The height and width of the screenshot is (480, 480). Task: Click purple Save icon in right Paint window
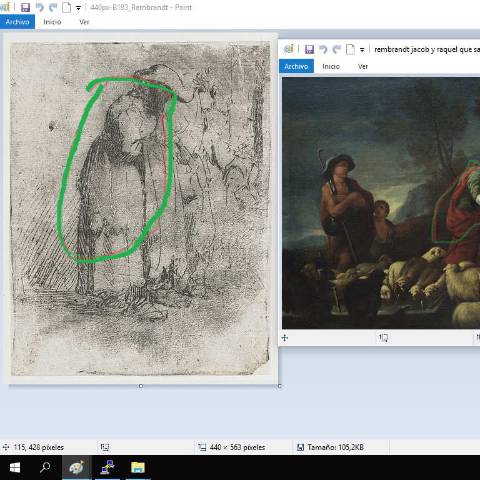coord(309,50)
